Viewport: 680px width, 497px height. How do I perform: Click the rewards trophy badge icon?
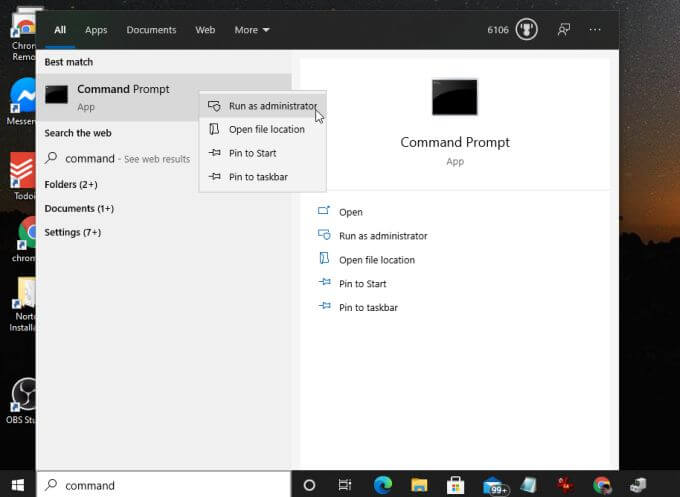526,30
